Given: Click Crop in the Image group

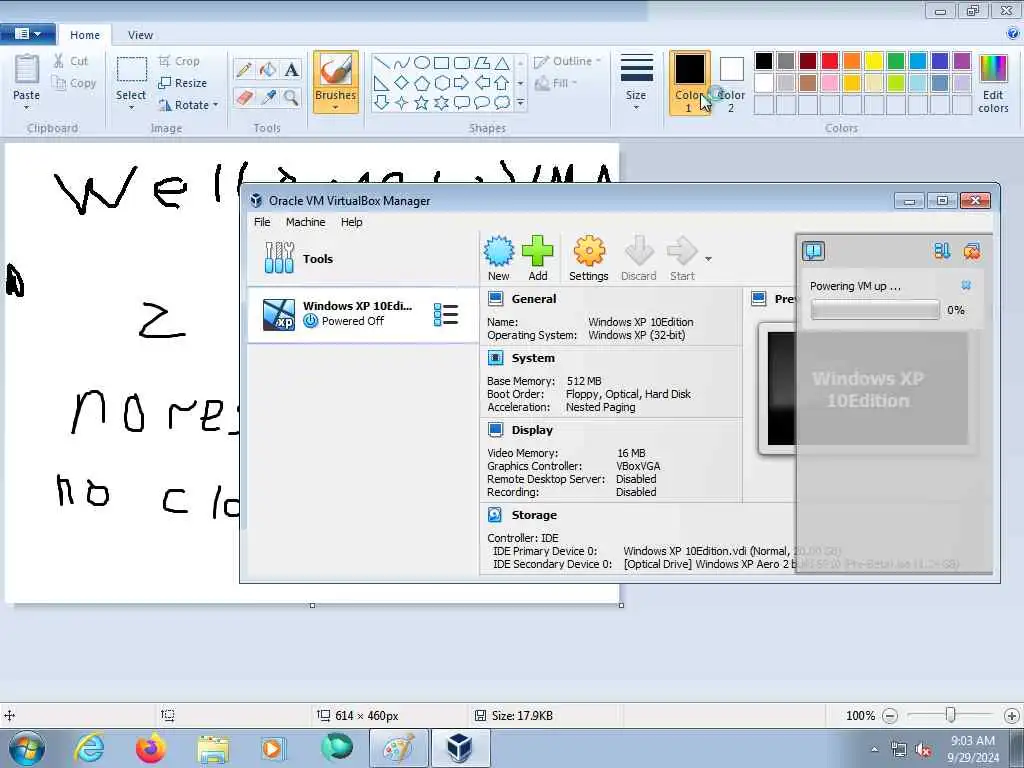Looking at the screenshot, I should click(x=179, y=61).
